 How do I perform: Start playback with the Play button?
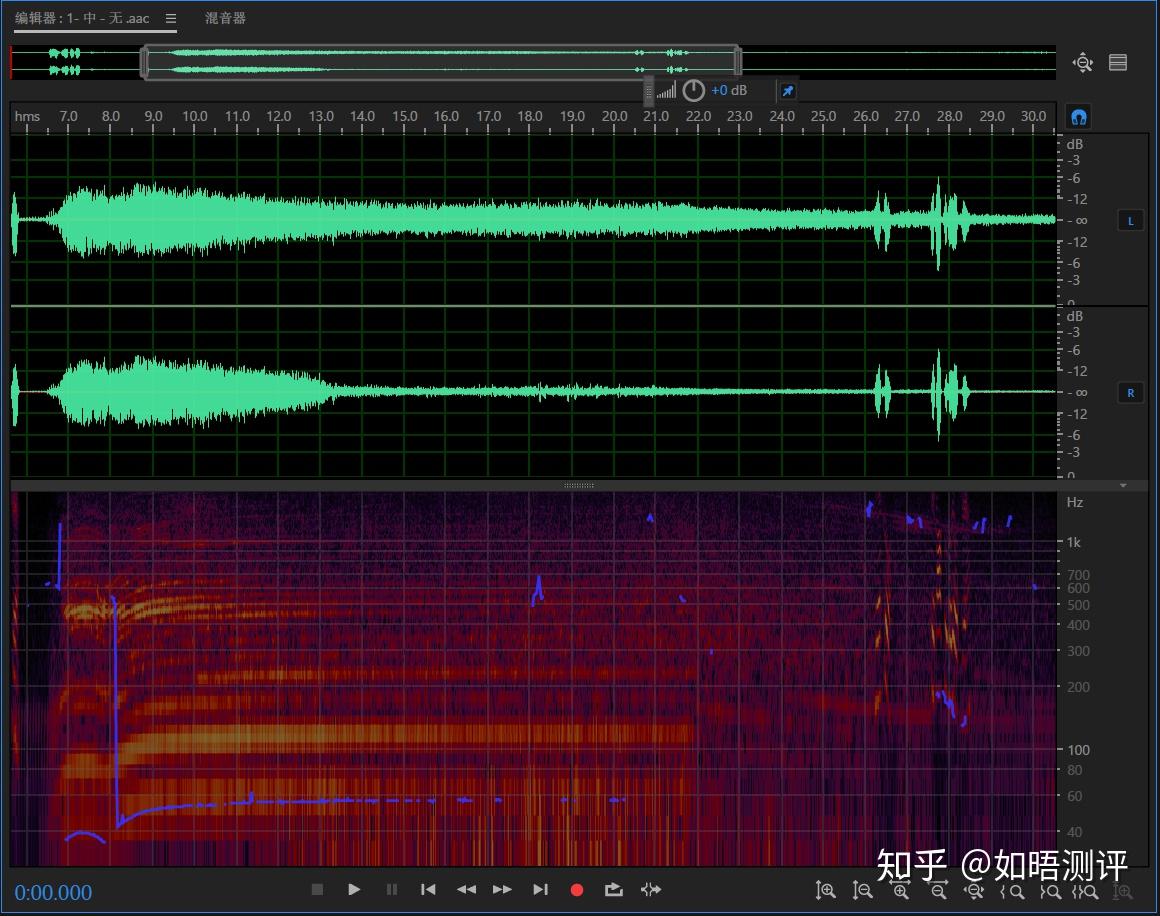pos(354,889)
